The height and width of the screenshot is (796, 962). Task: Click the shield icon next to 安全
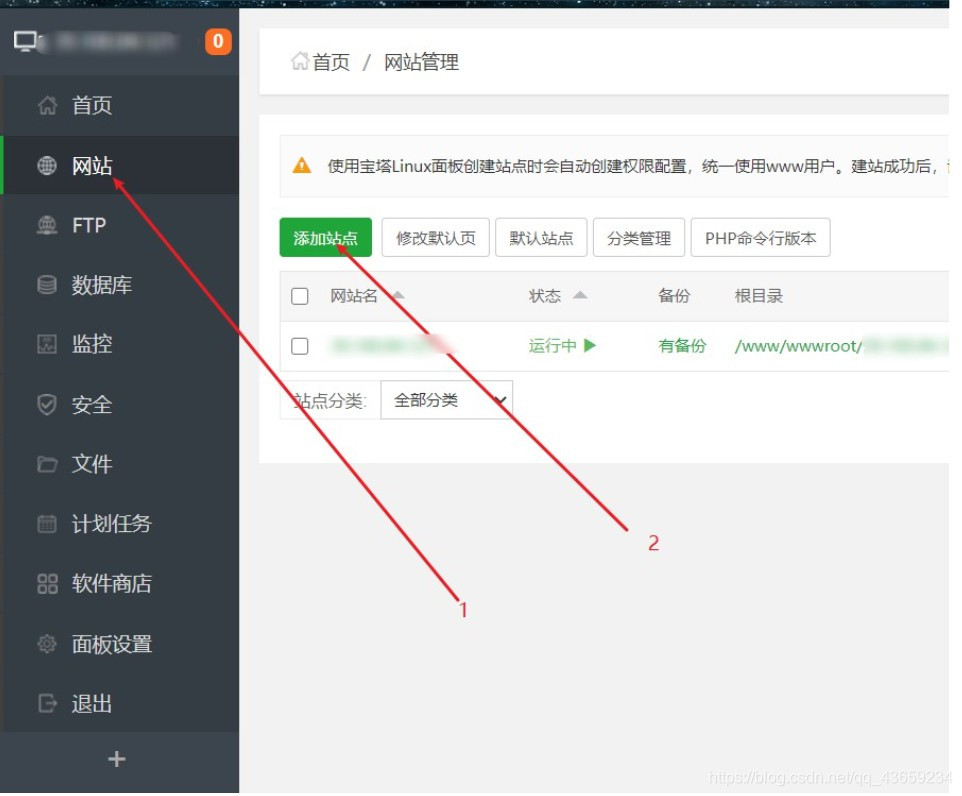[47, 404]
